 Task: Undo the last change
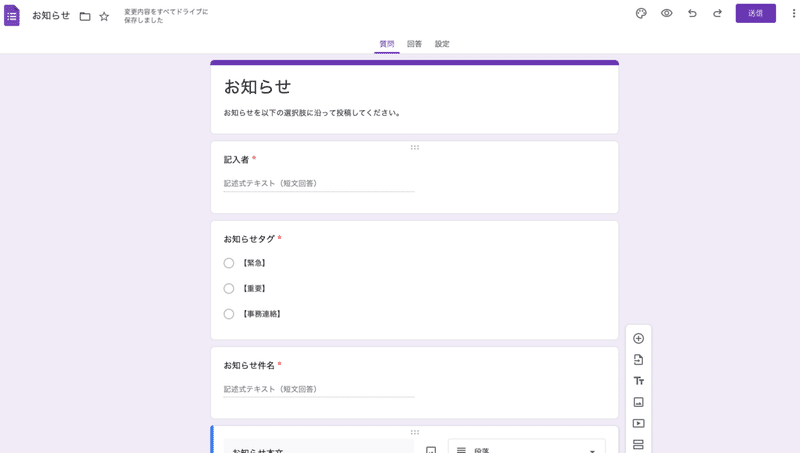click(692, 13)
